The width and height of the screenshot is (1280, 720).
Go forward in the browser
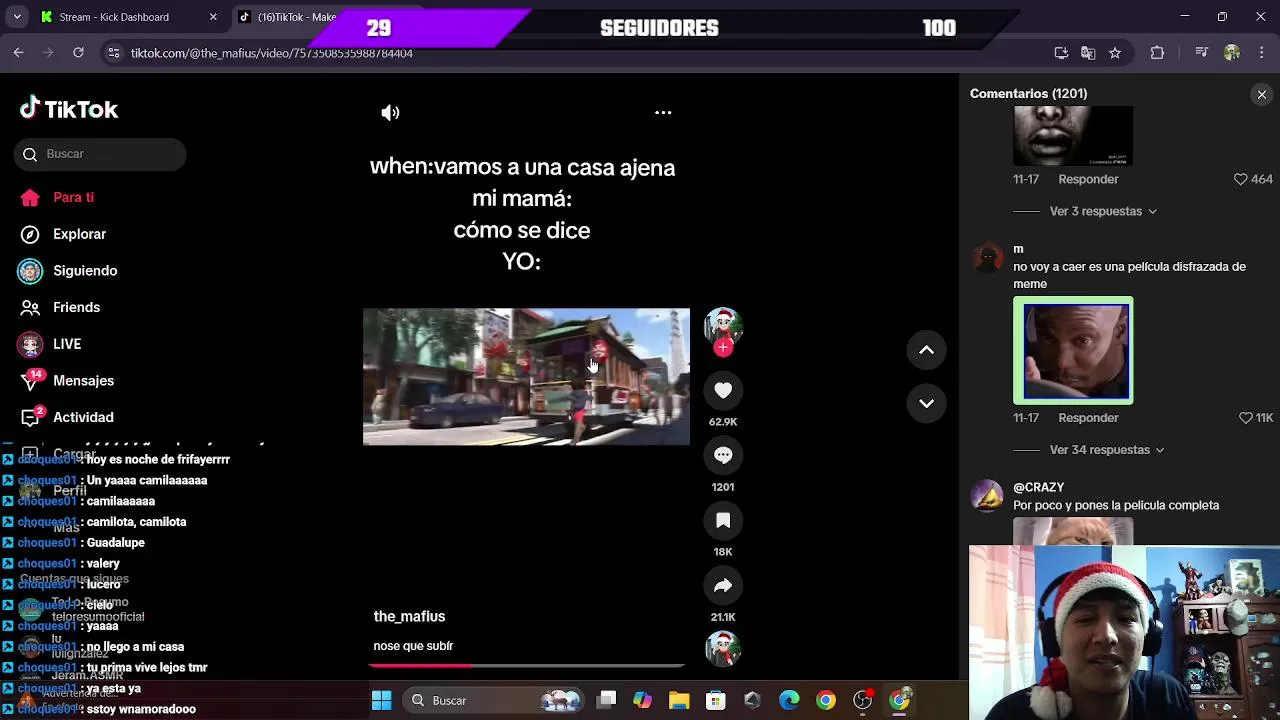click(x=48, y=53)
